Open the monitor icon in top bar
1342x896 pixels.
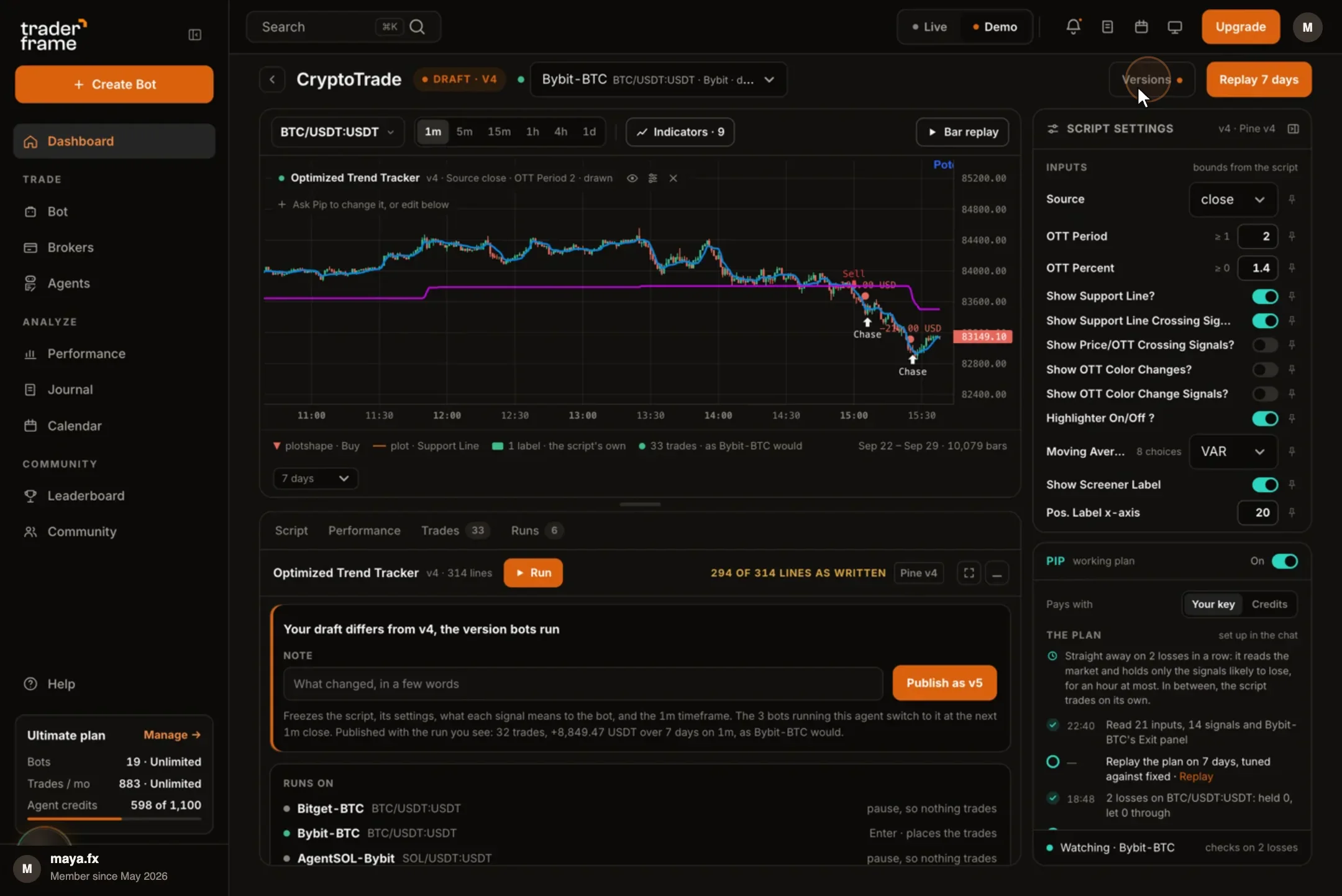pos(1174,27)
